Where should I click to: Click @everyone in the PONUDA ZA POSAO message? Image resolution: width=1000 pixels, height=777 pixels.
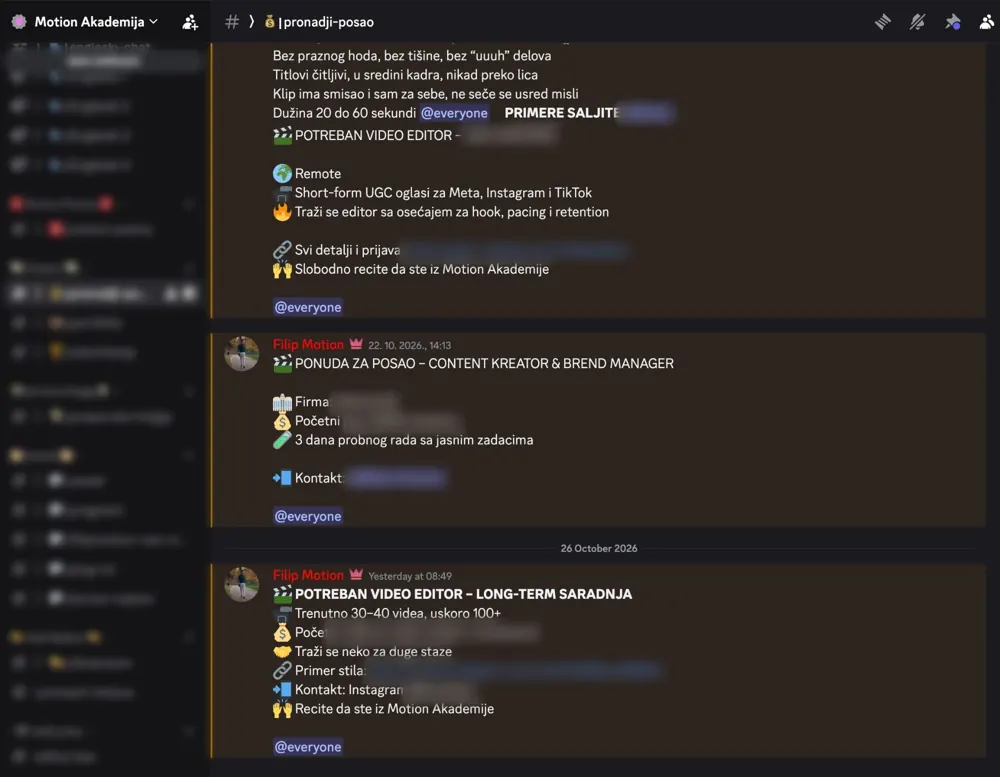[308, 516]
